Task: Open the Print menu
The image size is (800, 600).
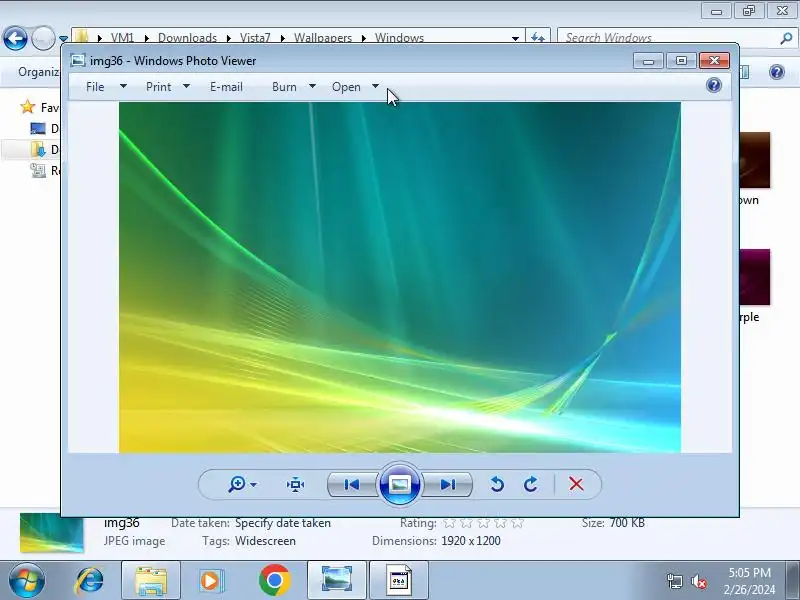Action: point(158,87)
